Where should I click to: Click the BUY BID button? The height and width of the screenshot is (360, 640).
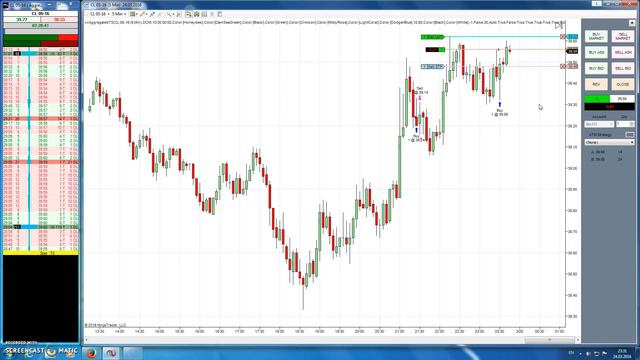pyautogui.click(x=596, y=68)
